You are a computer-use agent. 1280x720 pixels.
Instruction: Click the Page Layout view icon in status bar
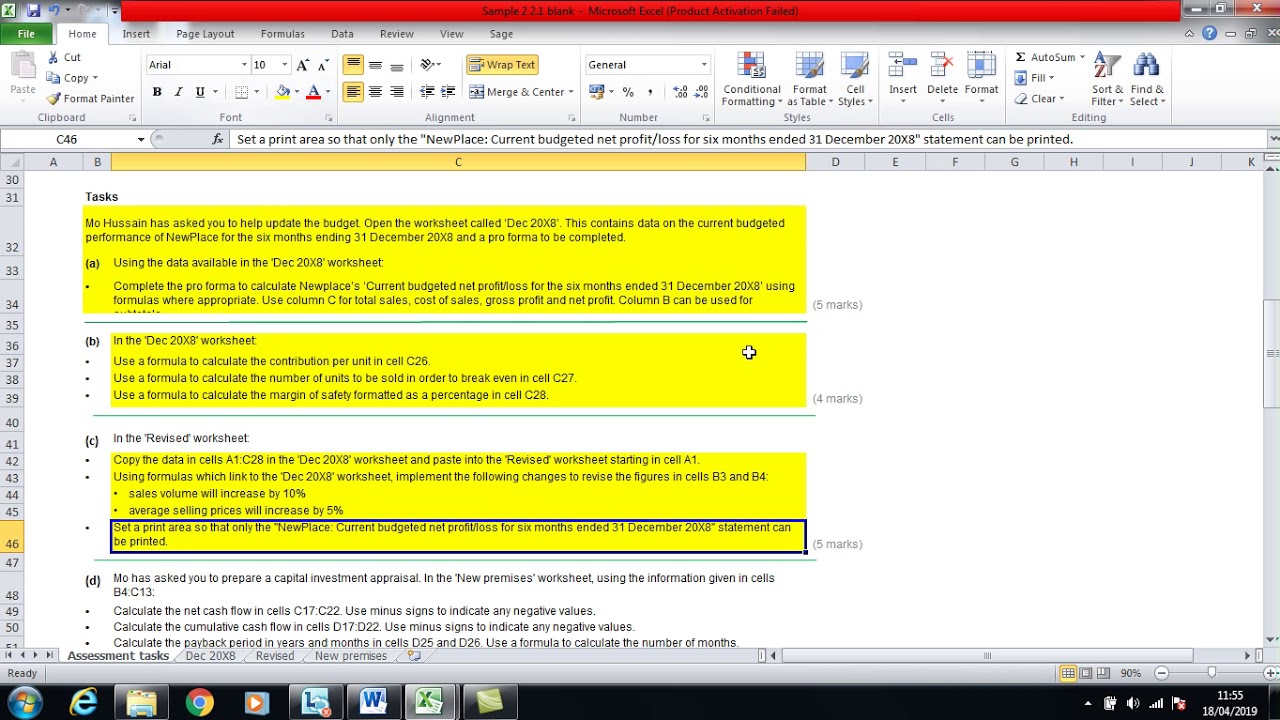1087,673
